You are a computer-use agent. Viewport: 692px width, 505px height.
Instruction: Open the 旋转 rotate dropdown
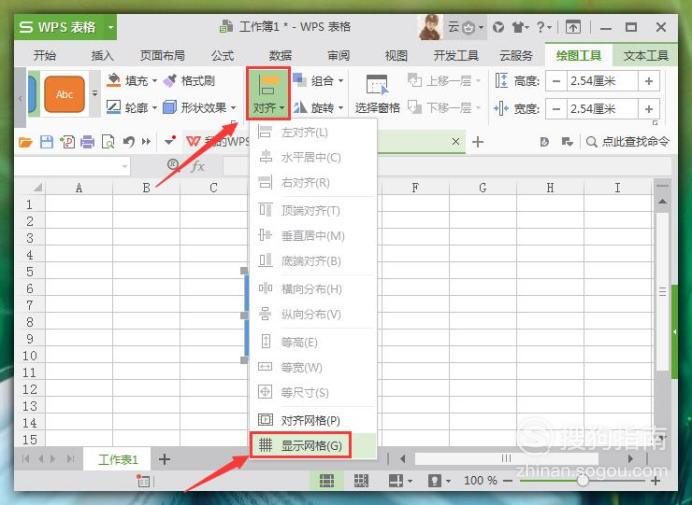tap(318, 107)
